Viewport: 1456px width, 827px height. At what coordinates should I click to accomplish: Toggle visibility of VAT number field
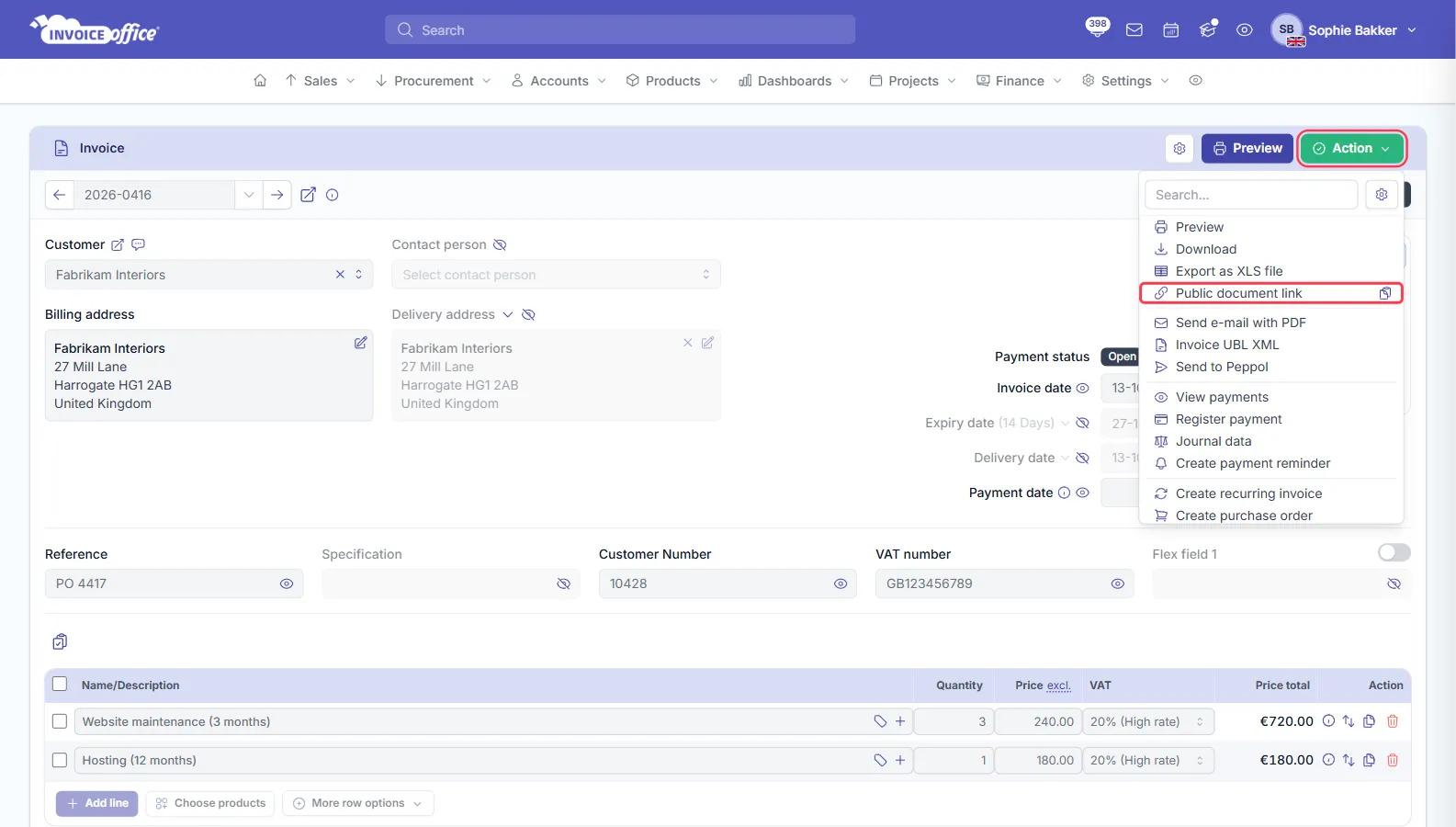pyautogui.click(x=1118, y=583)
